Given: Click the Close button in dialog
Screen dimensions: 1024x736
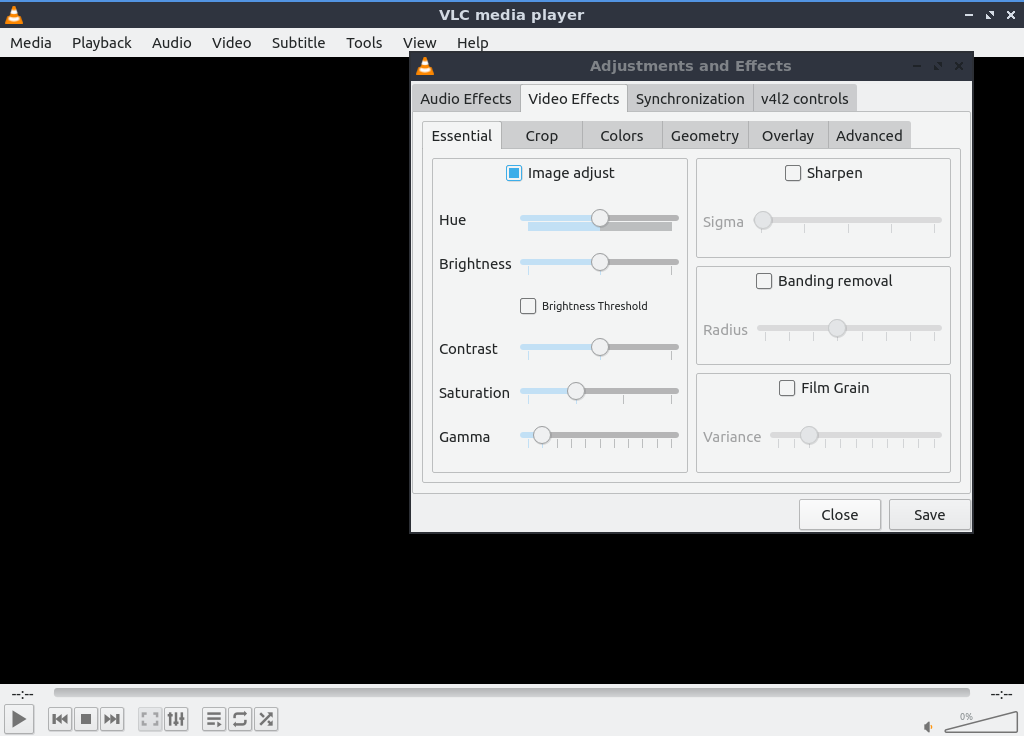Looking at the screenshot, I should (x=839, y=515).
